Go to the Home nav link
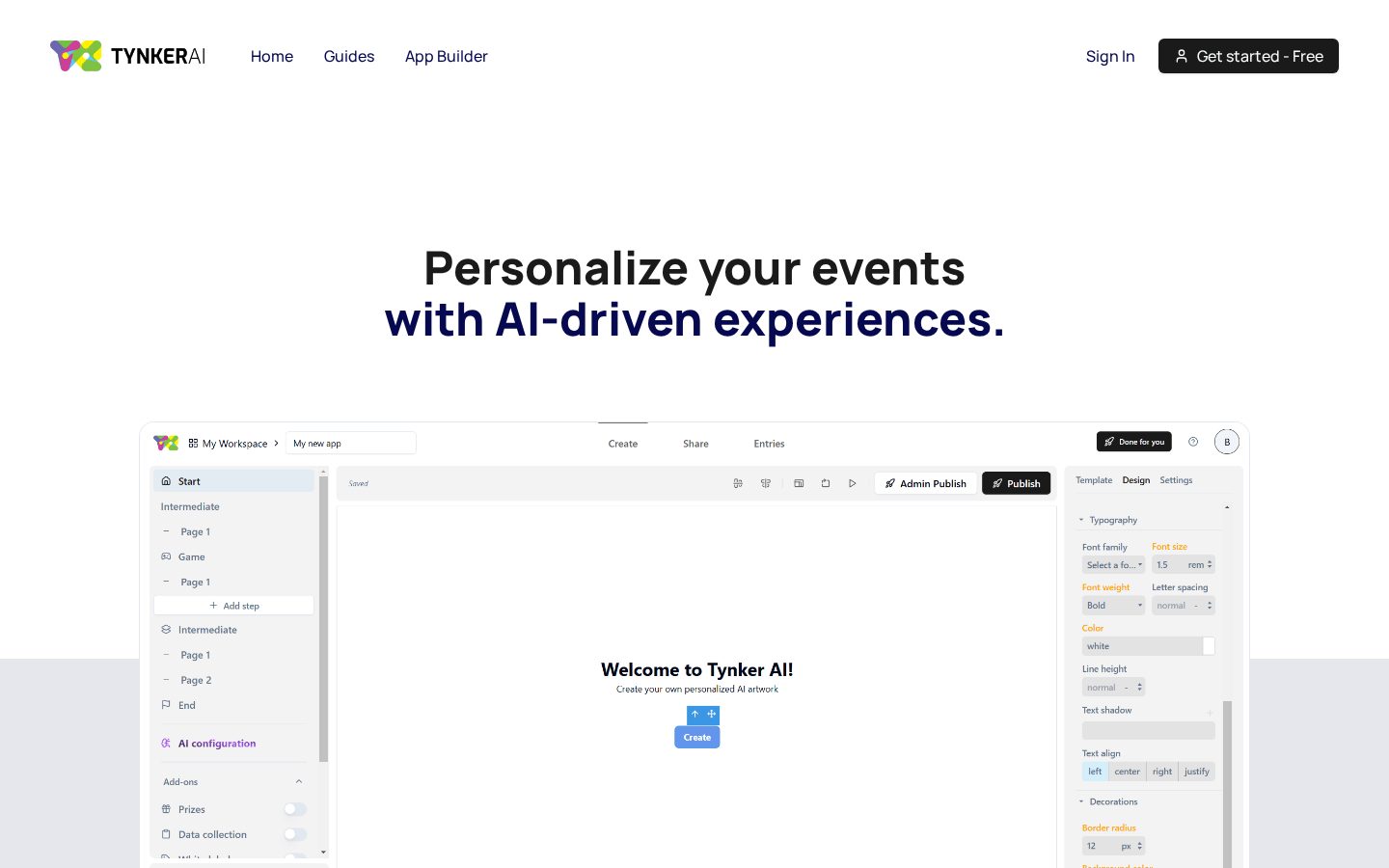The image size is (1389, 868). click(x=272, y=56)
